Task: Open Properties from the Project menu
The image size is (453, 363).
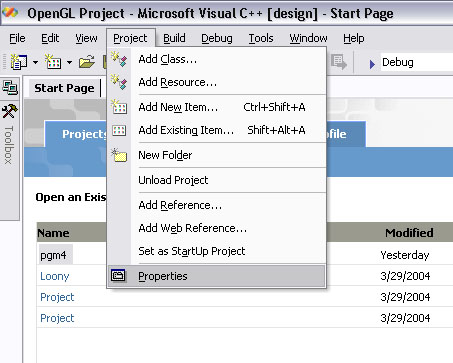Action: (217, 276)
